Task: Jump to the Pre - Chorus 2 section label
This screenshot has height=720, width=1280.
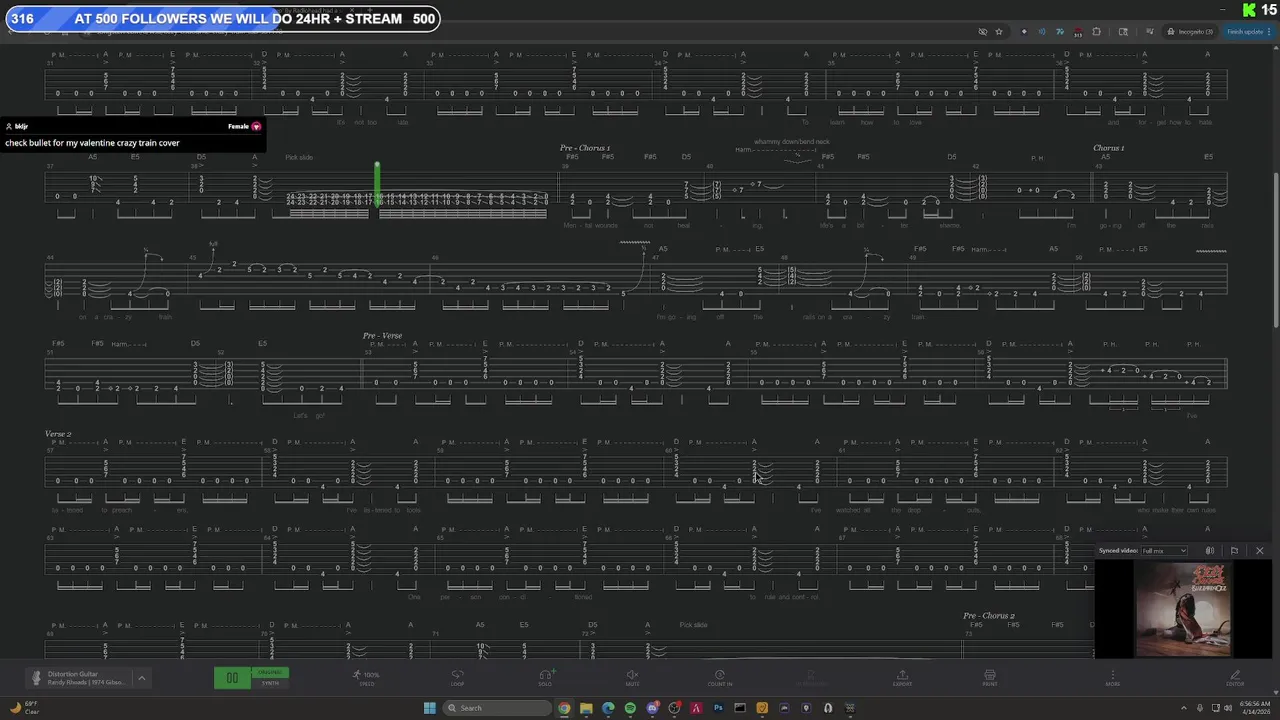Action: (989, 616)
